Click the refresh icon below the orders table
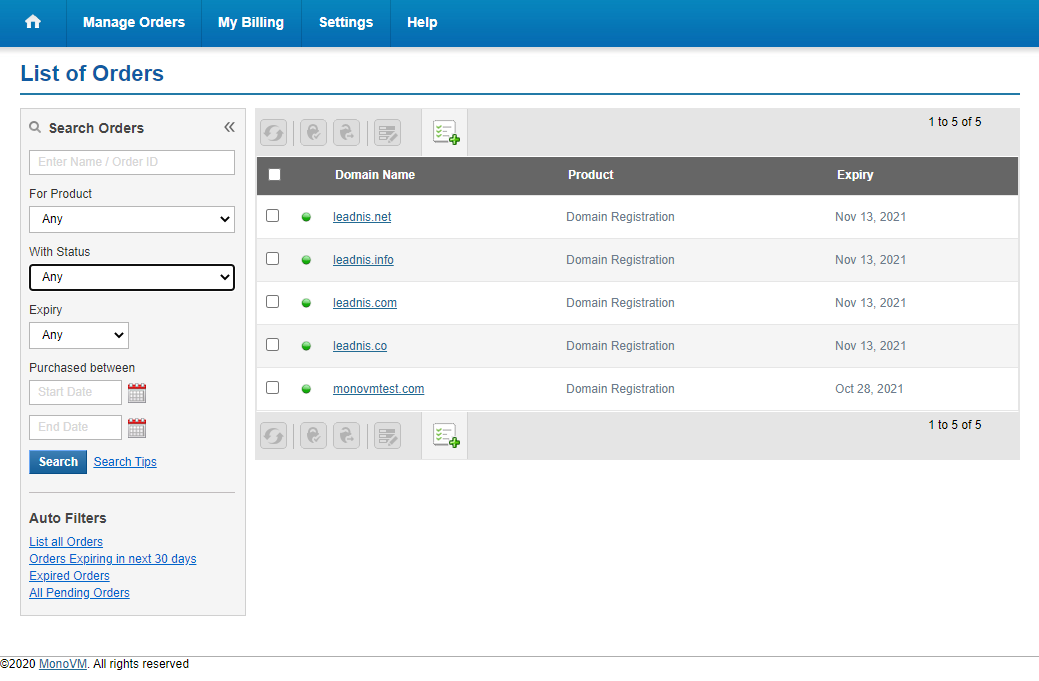The width and height of the screenshot is (1039, 681). [273, 435]
